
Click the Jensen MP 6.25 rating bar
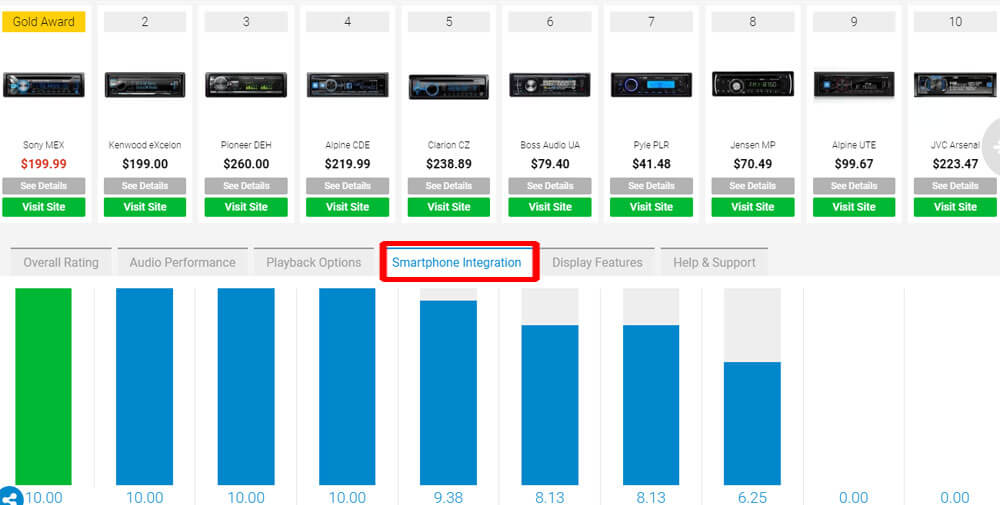(x=753, y=423)
